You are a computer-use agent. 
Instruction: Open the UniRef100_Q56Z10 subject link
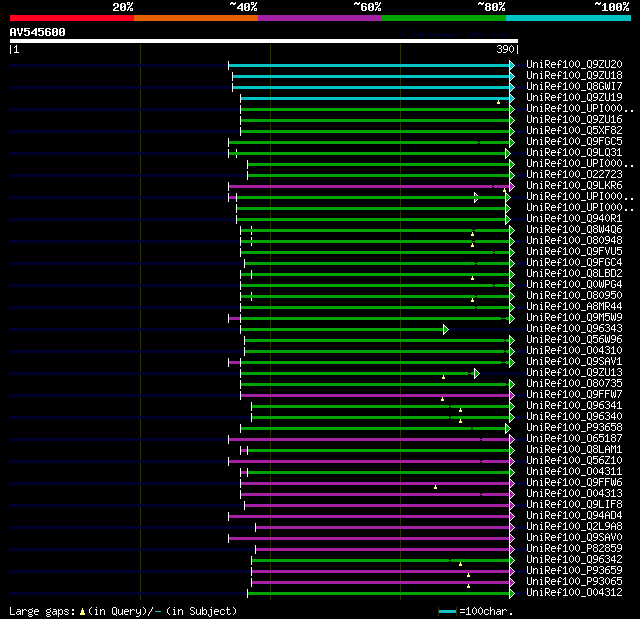(574, 461)
